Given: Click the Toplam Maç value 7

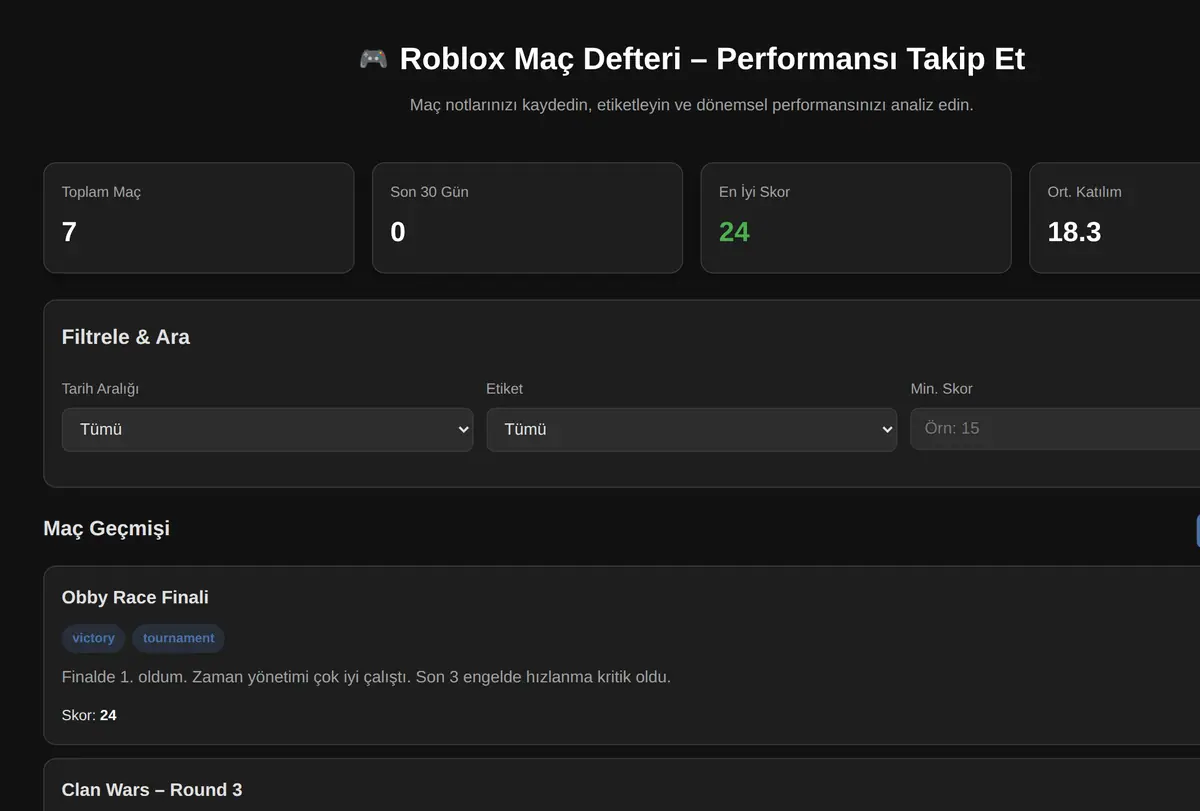Looking at the screenshot, I should pyautogui.click(x=69, y=232).
